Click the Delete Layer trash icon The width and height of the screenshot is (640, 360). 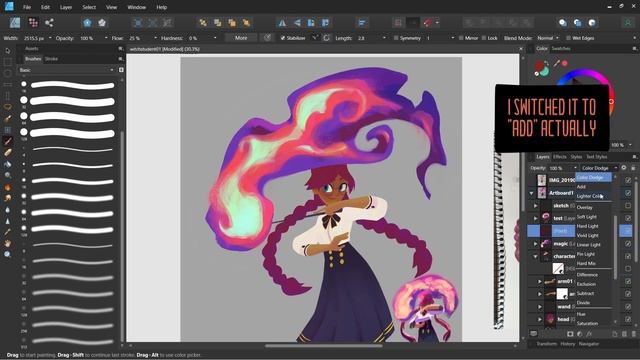pos(633,334)
